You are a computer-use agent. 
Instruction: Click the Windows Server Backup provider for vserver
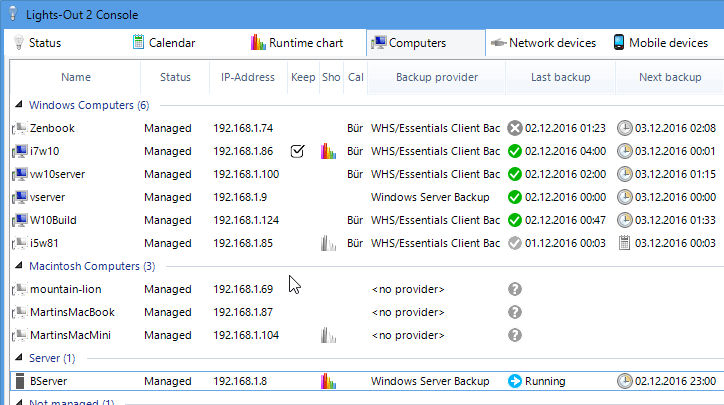pos(430,197)
